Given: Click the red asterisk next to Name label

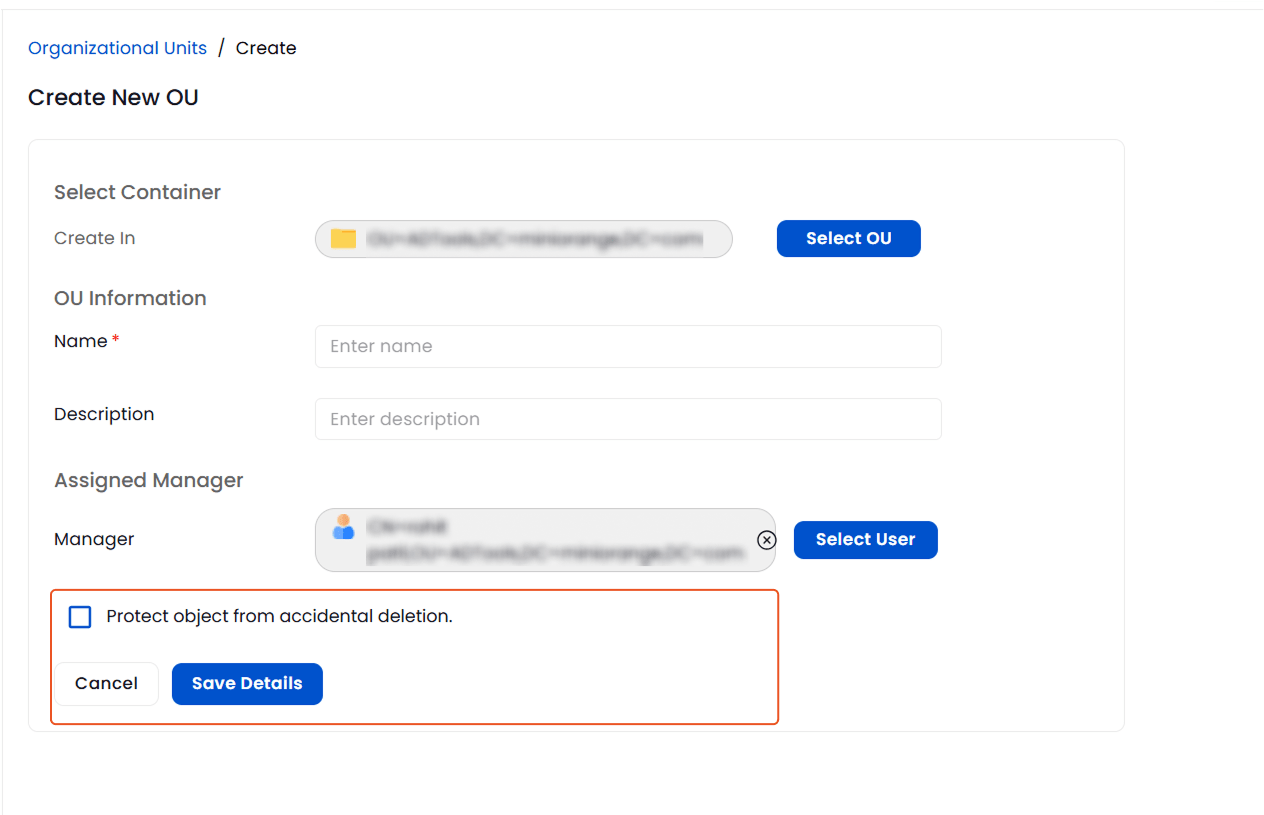Looking at the screenshot, I should point(113,338).
